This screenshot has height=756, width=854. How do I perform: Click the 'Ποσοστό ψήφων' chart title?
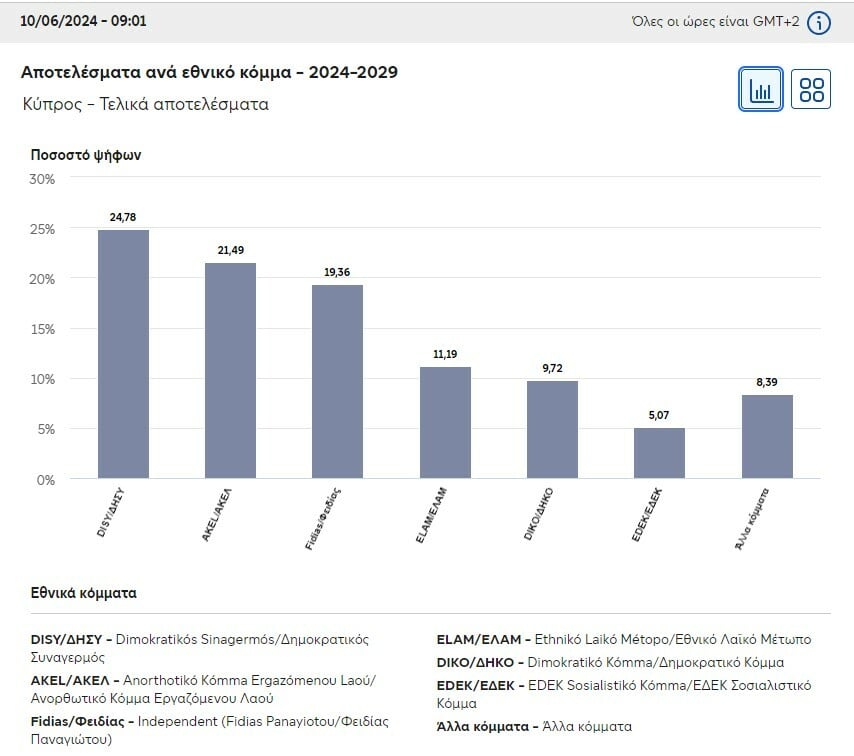click(86, 155)
